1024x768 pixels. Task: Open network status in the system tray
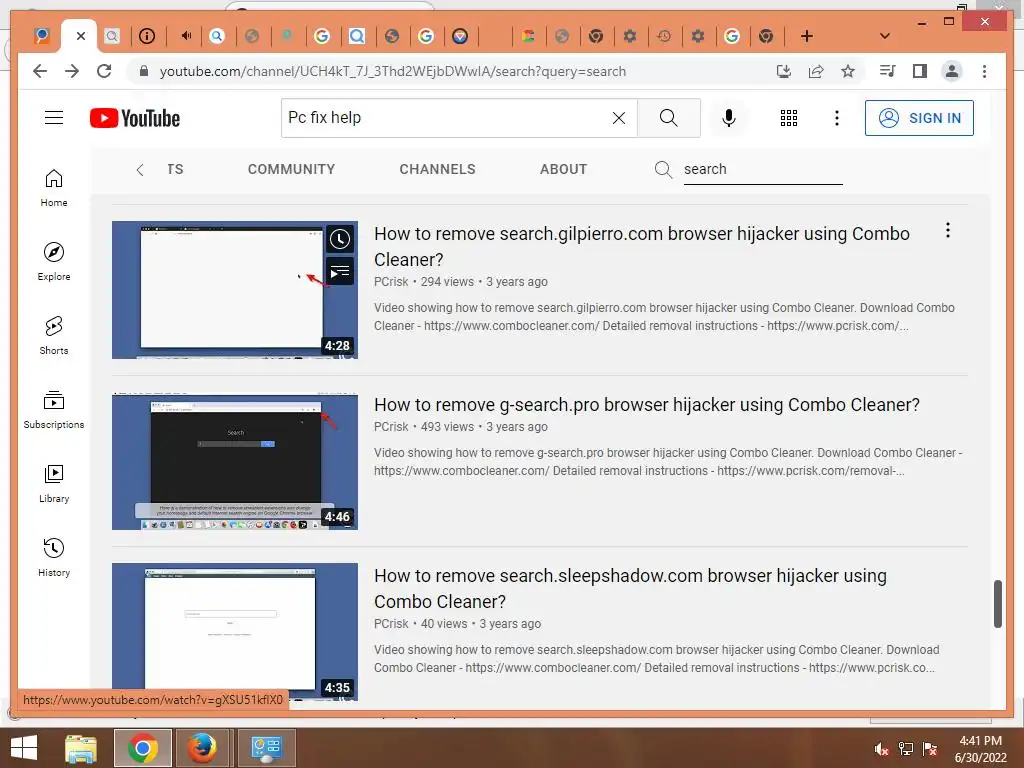click(906, 749)
